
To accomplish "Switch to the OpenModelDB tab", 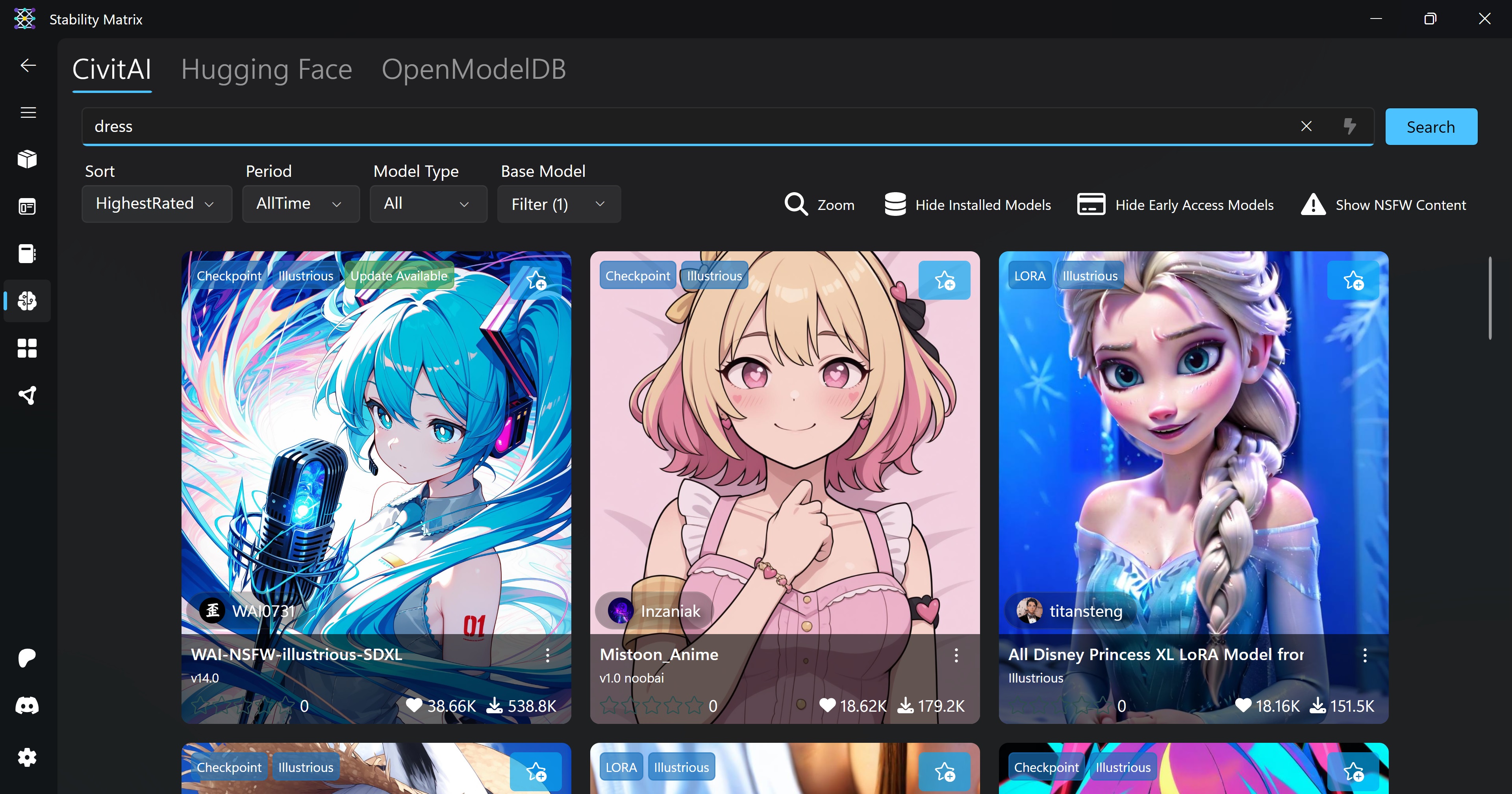I will (474, 69).
